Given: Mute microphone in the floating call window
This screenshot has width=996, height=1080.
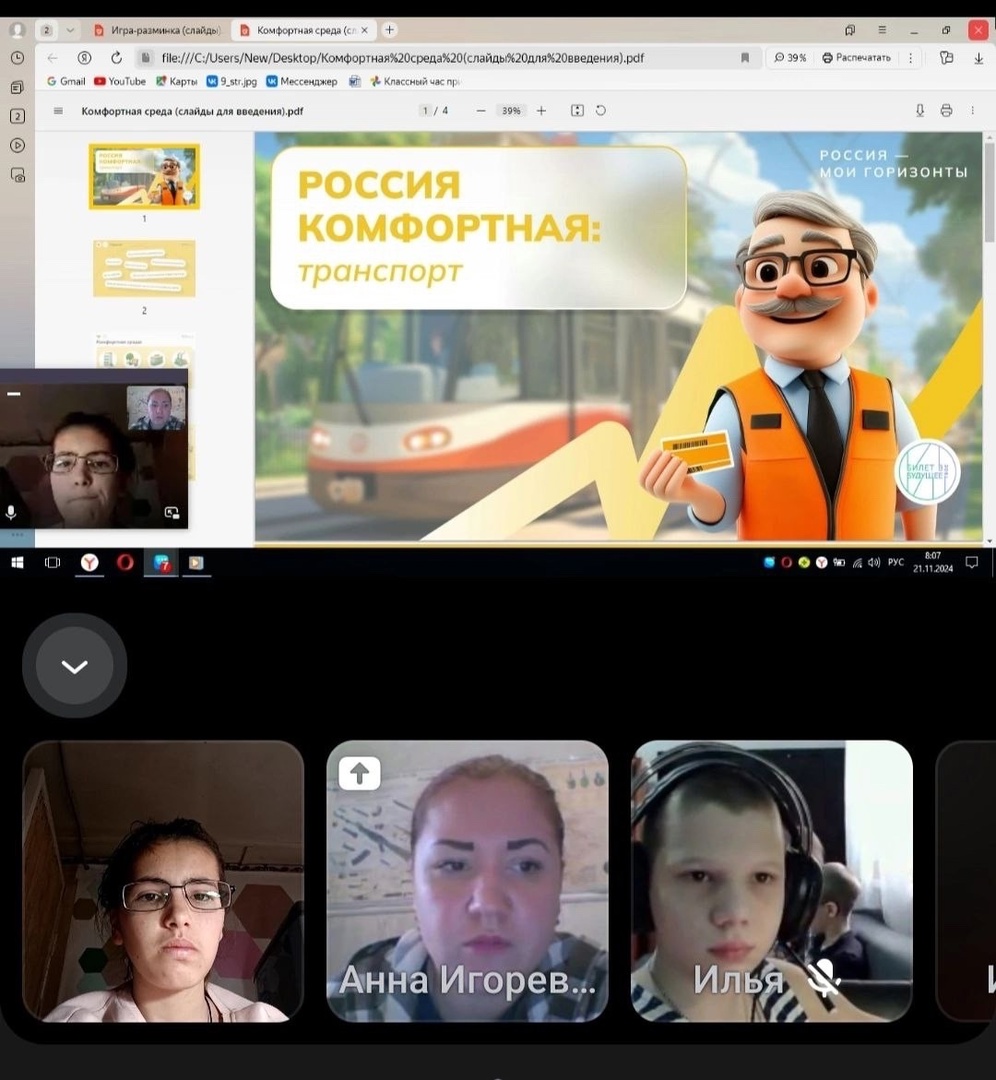Looking at the screenshot, I should (x=11, y=513).
